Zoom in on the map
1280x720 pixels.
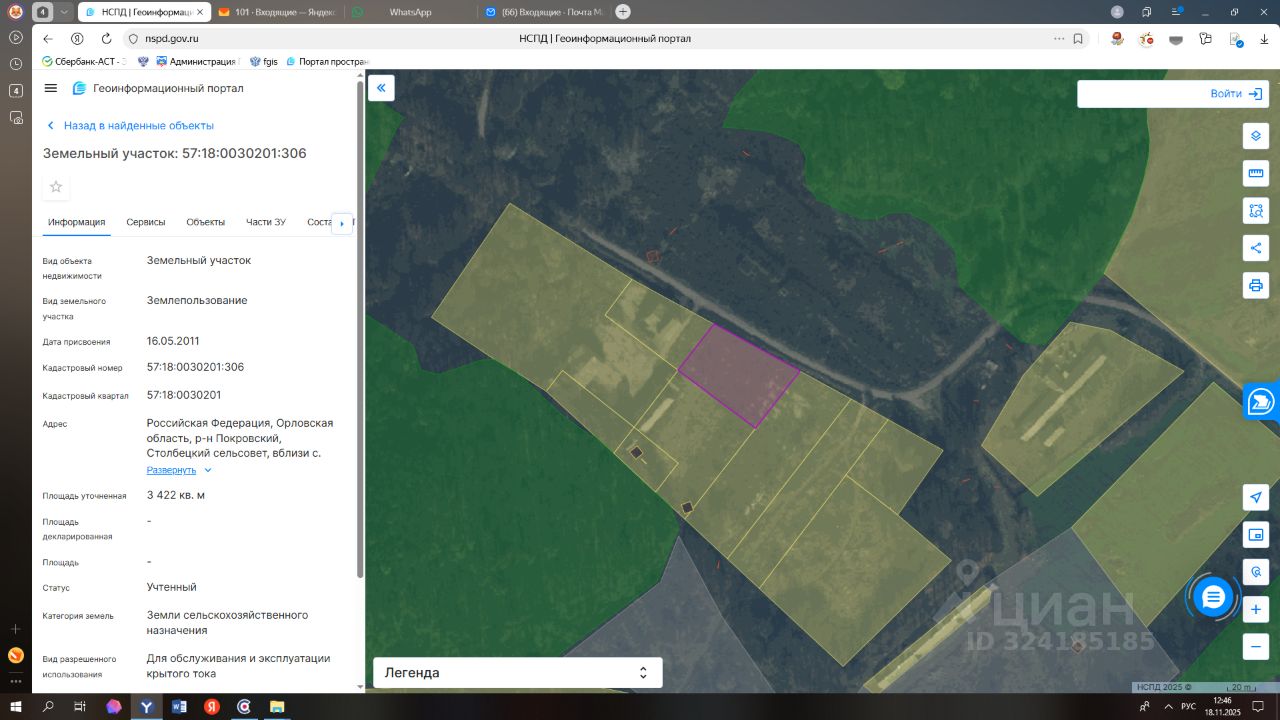click(1256, 609)
